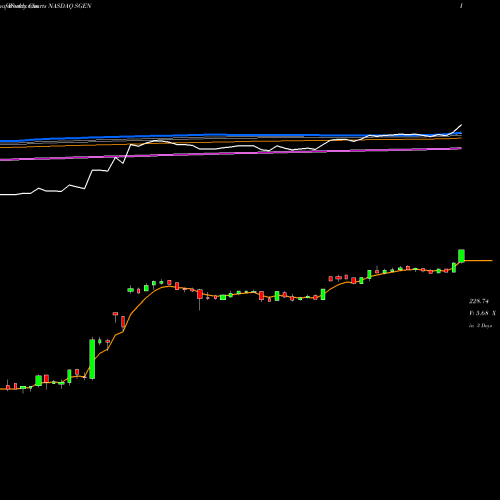Click the red candle with the longest lower wick
Screen dimensions: 500x500
pos(200,299)
